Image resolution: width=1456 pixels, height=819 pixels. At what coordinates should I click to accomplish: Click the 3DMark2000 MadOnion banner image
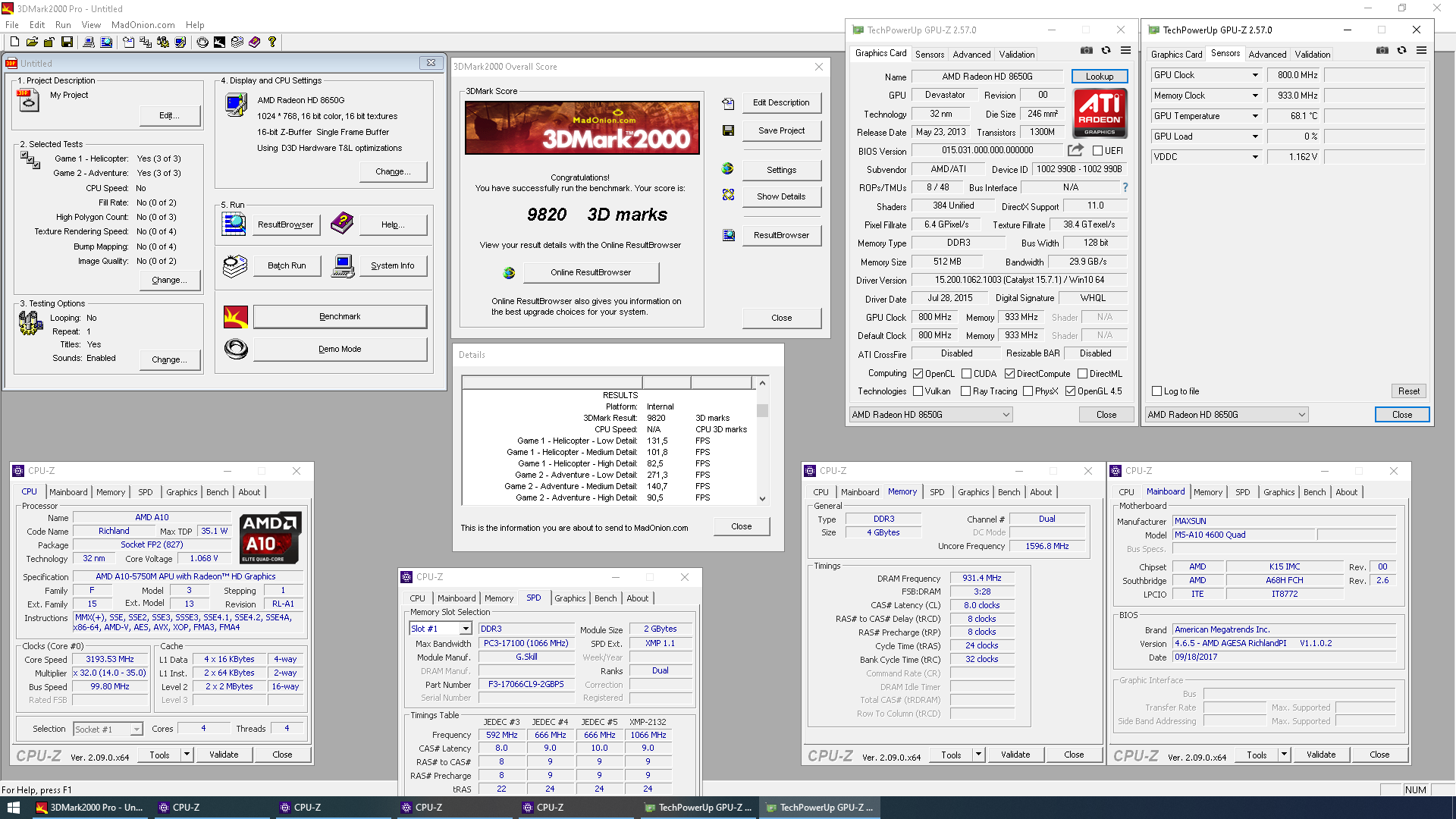pos(582,128)
